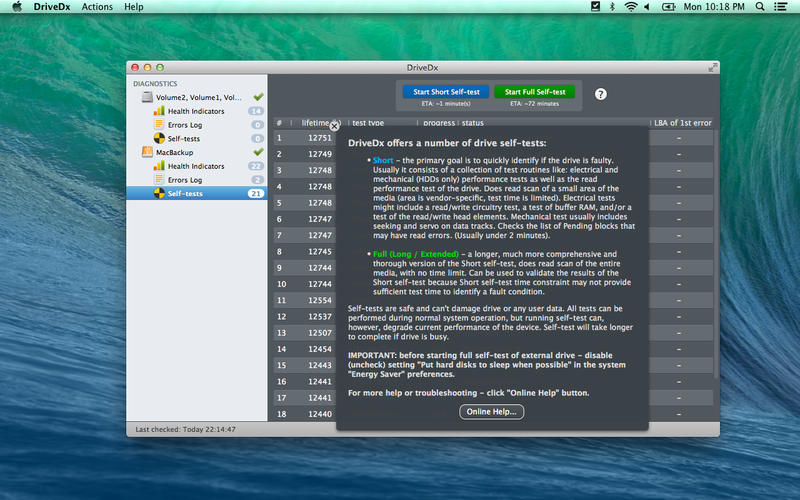Click the volume icon in menu bar
Screen dimensions: 800x500
pos(647,7)
